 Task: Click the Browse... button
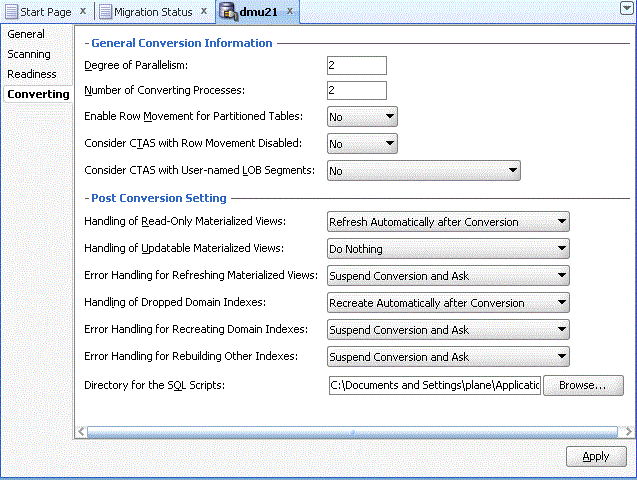(x=583, y=385)
